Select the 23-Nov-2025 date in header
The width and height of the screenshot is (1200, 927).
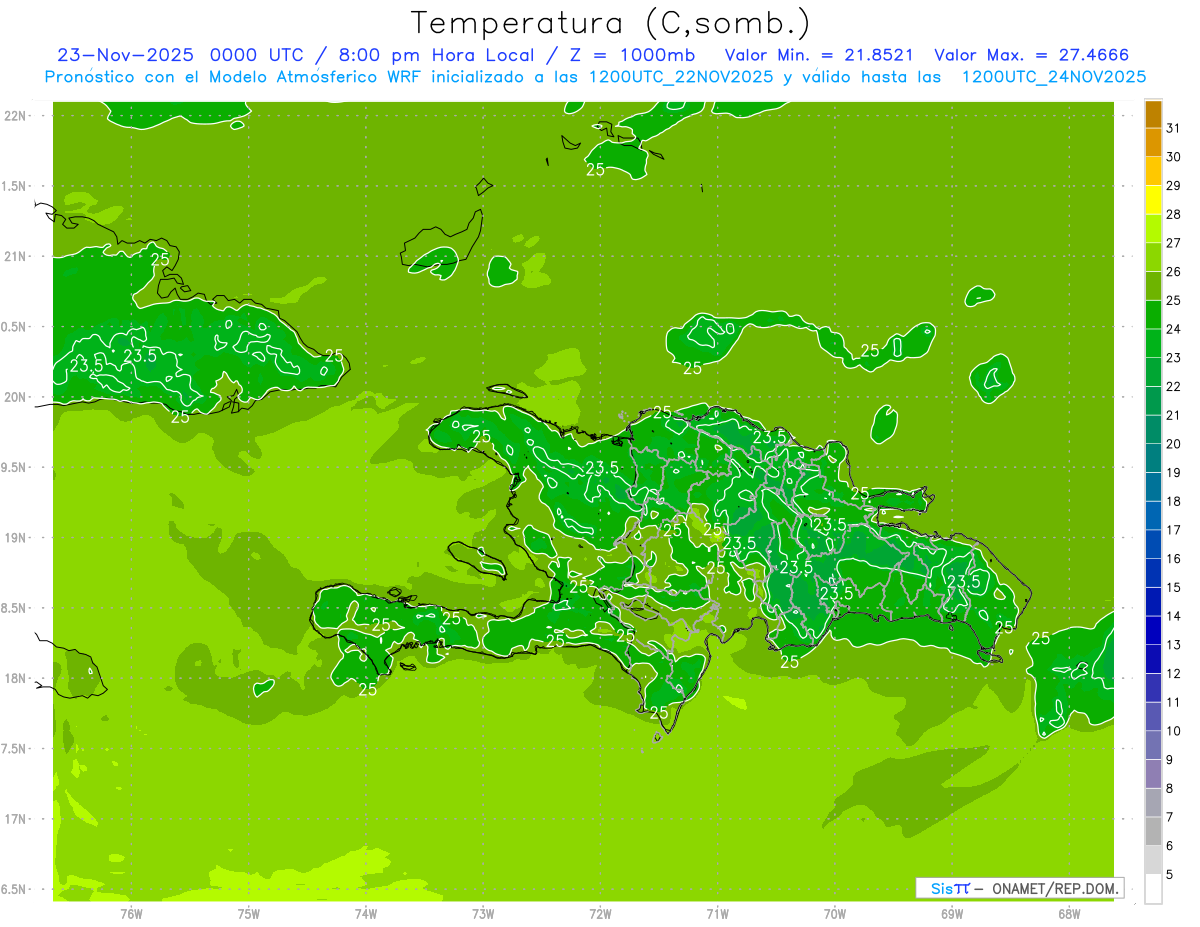125,55
